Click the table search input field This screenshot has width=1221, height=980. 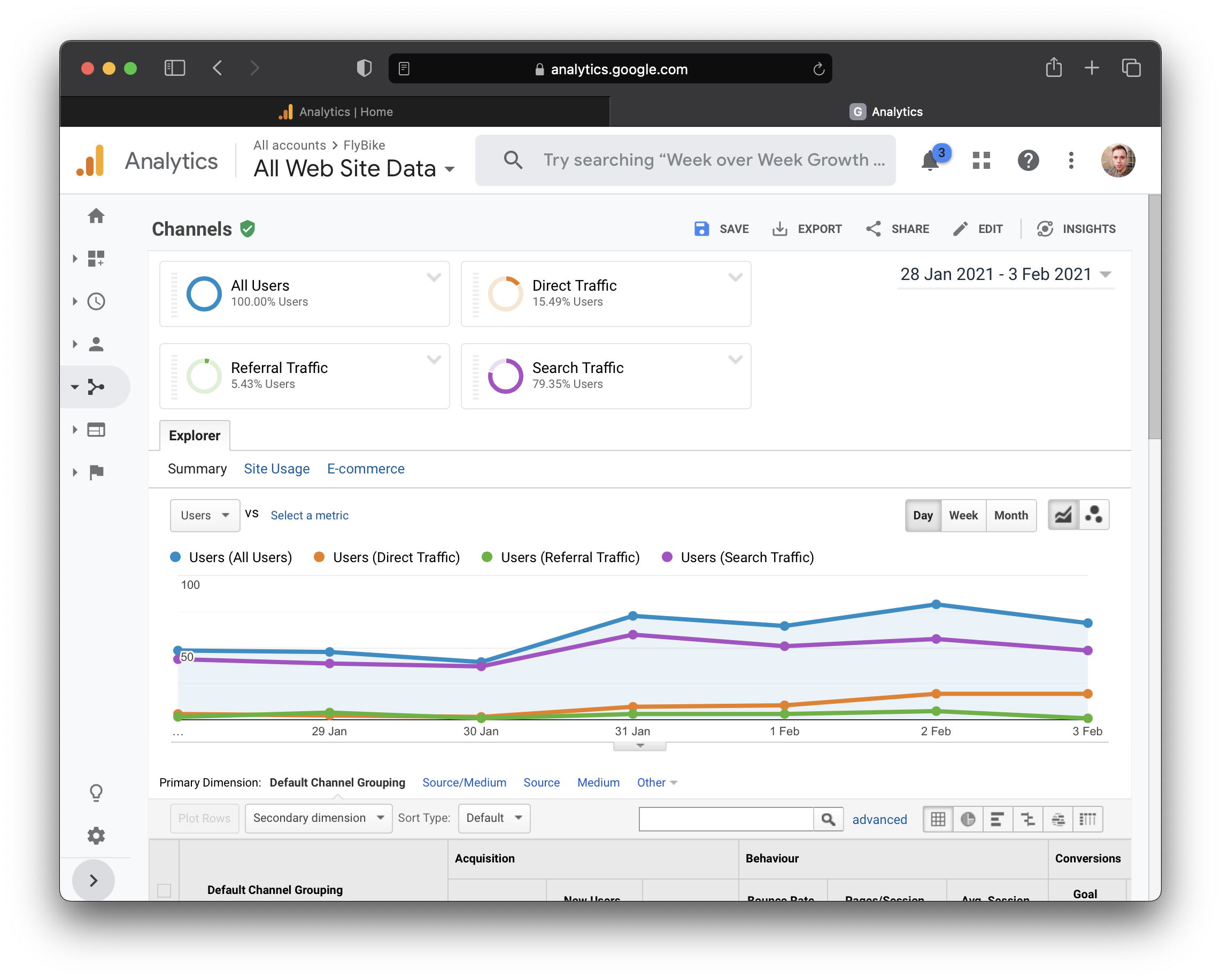click(725, 819)
